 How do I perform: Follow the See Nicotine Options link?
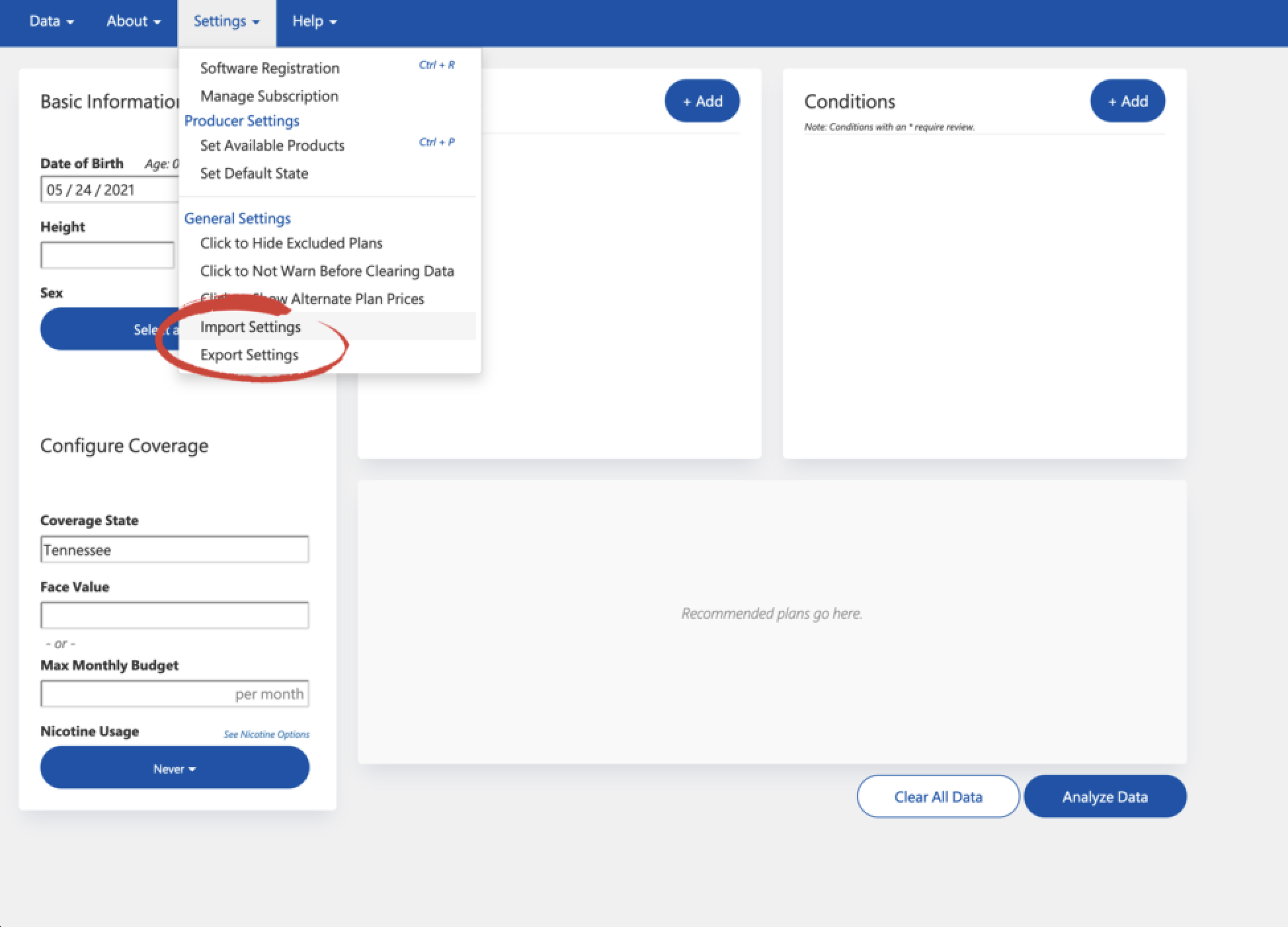[266, 735]
